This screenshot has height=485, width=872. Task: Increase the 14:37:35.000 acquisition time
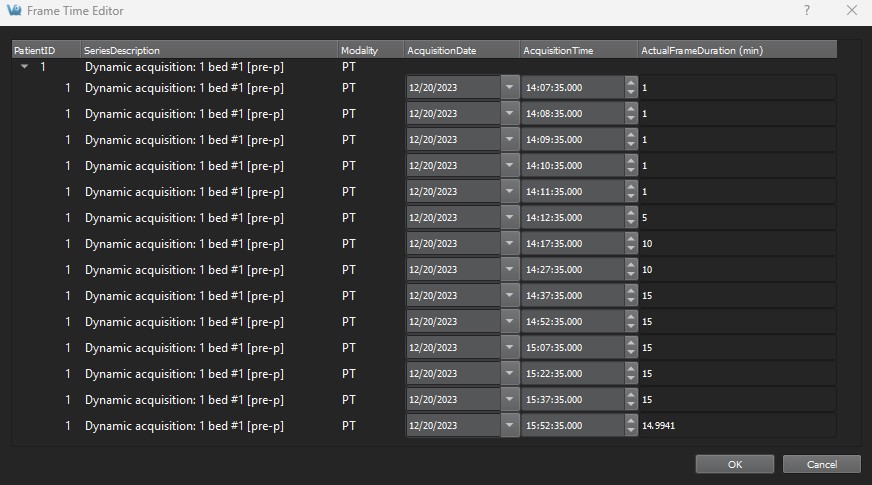coord(630,291)
